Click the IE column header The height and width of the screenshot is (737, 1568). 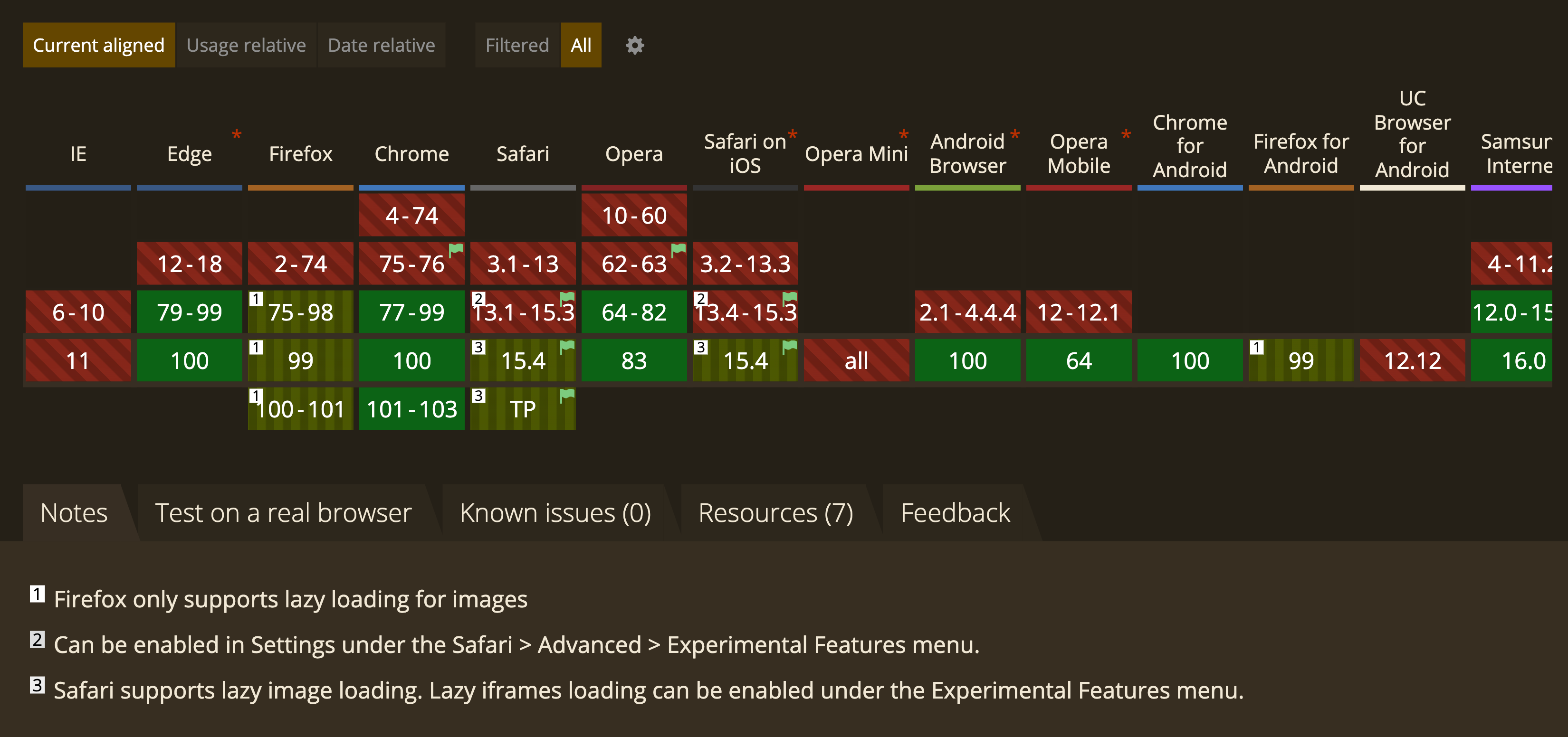pos(78,154)
